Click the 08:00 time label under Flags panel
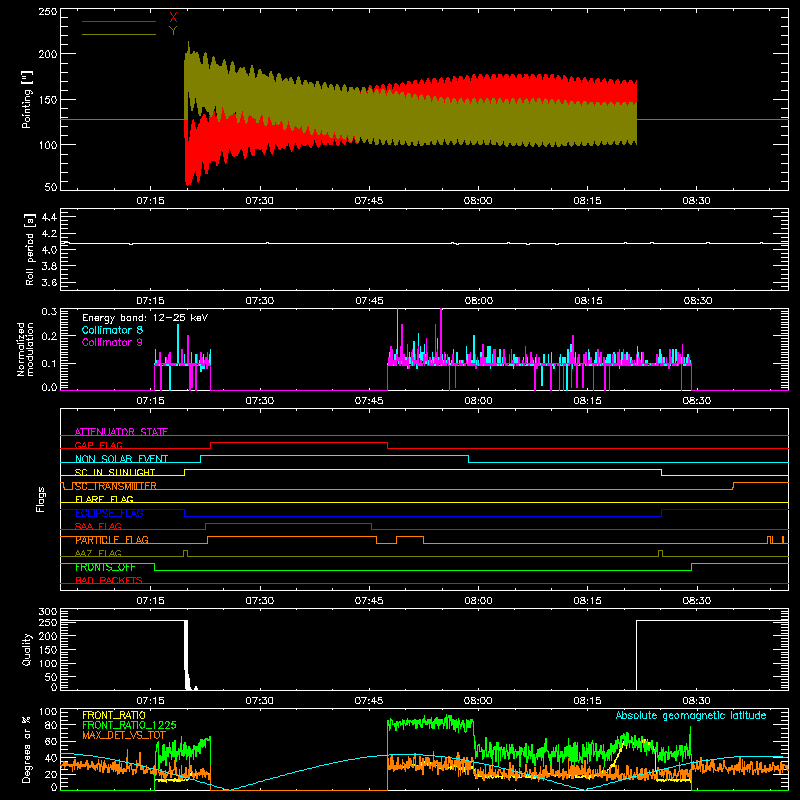Screen dimensions: 800x800 point(478,601)
